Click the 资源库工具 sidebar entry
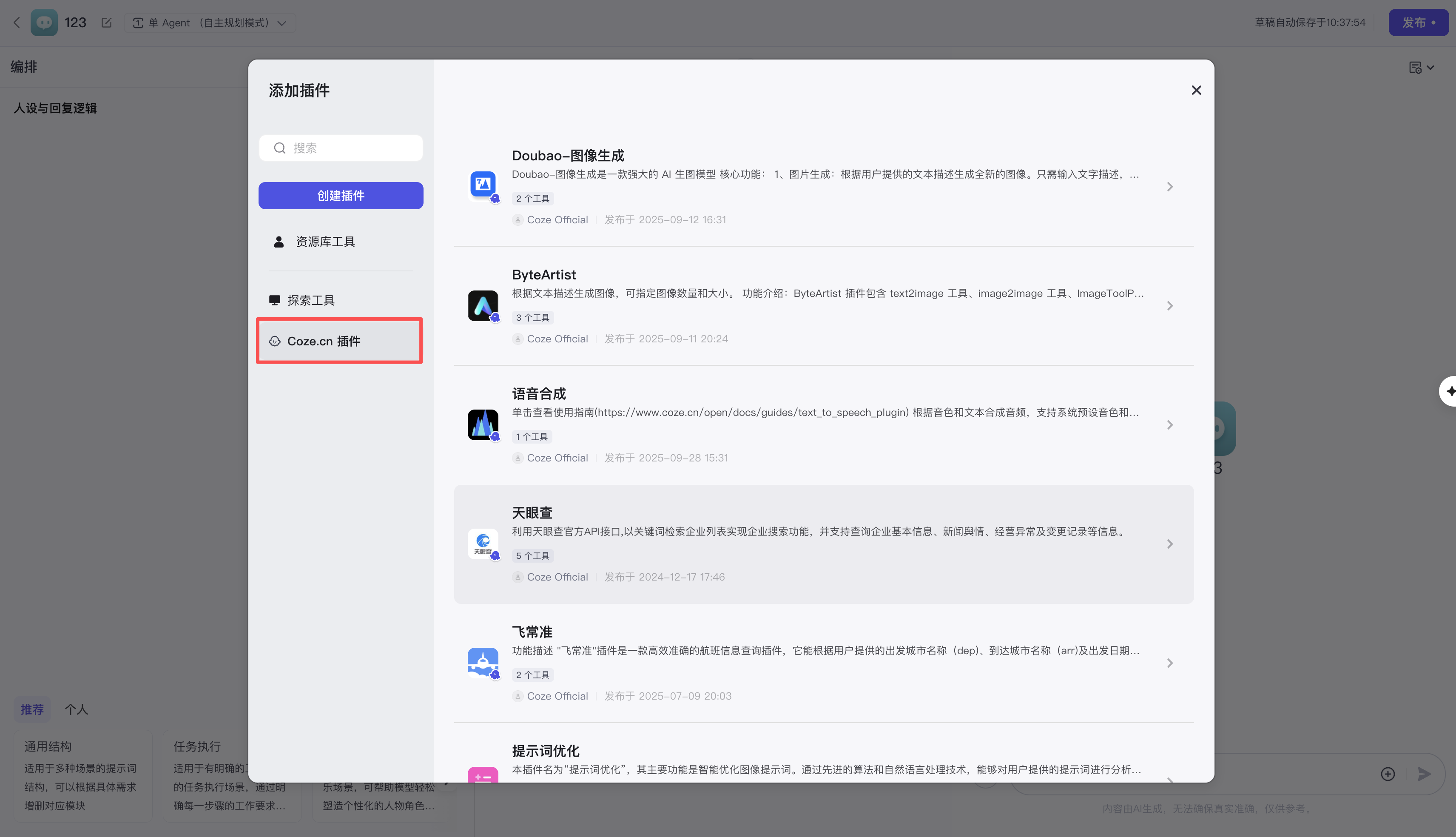The image size is (1456, 837). pos(324,242)
